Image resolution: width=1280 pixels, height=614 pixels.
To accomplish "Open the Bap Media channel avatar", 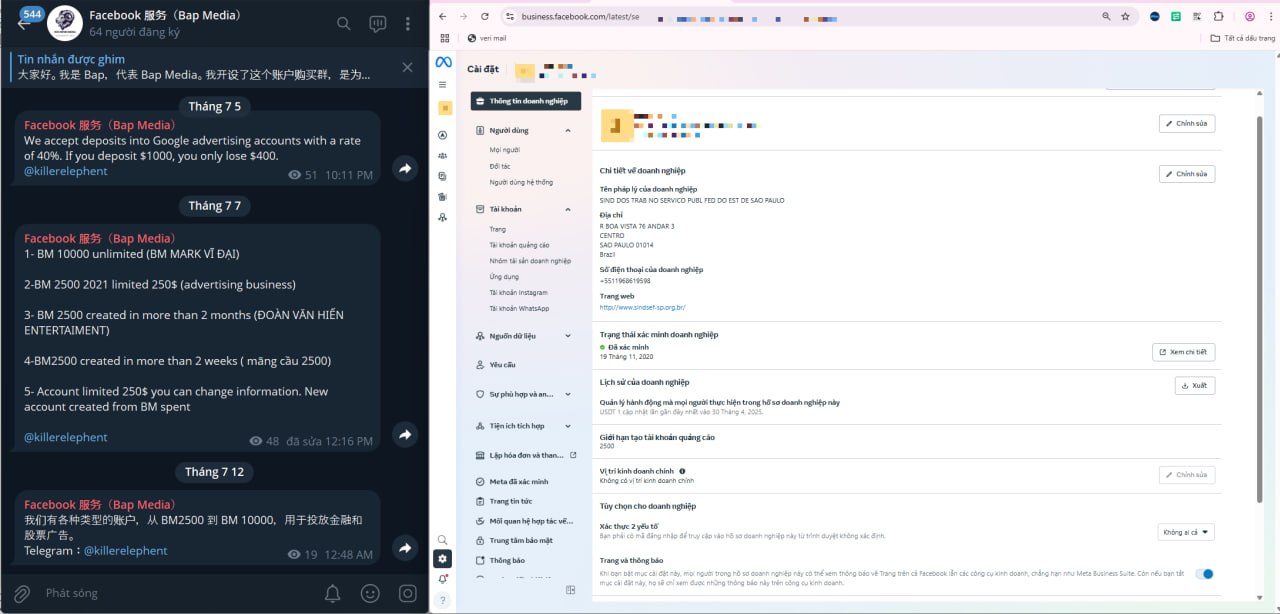I will tap(64, 22).
